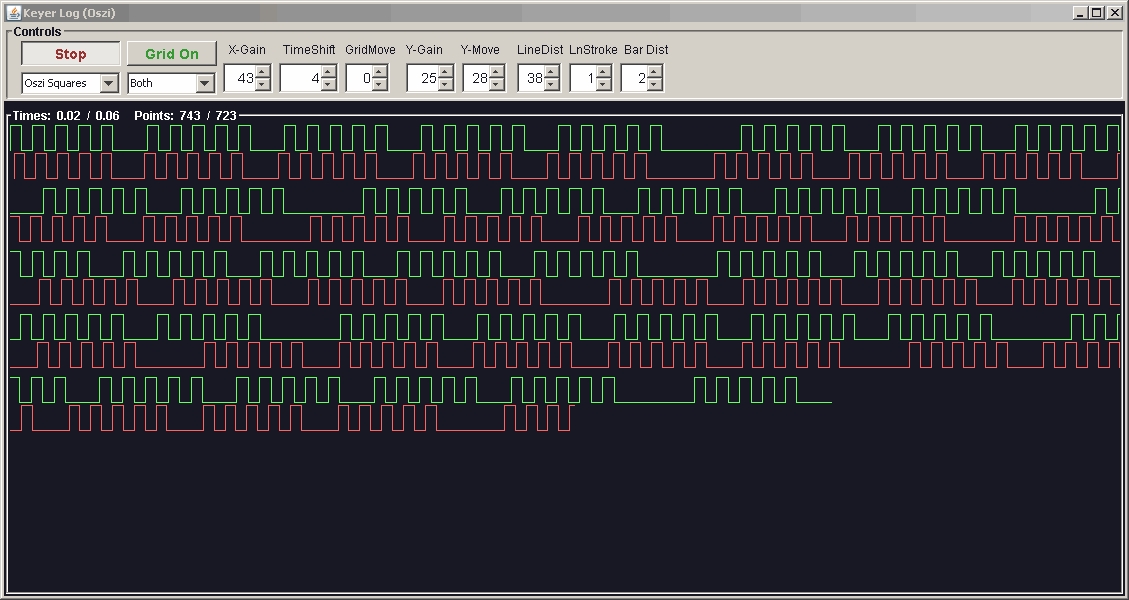Increase X-Gain with up arrow

click(263, 72)
